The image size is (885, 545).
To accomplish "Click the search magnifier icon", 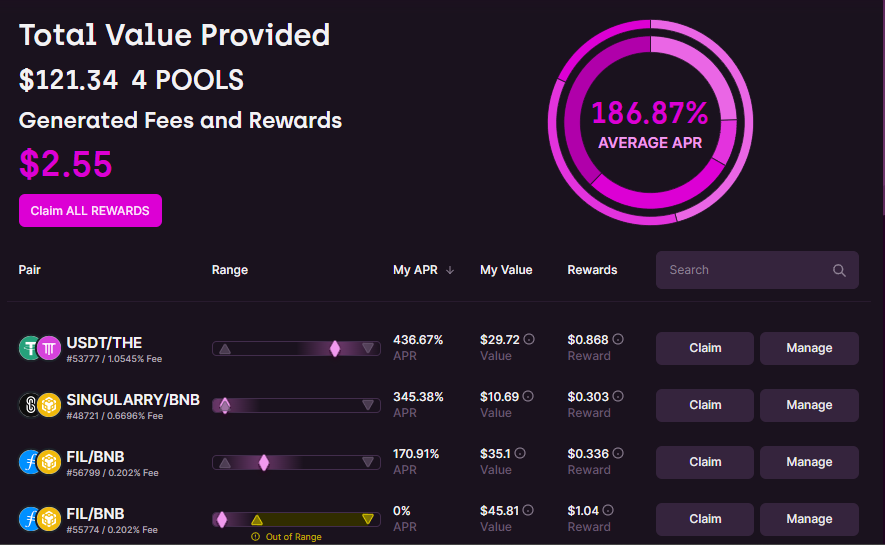I will point(839,270).
